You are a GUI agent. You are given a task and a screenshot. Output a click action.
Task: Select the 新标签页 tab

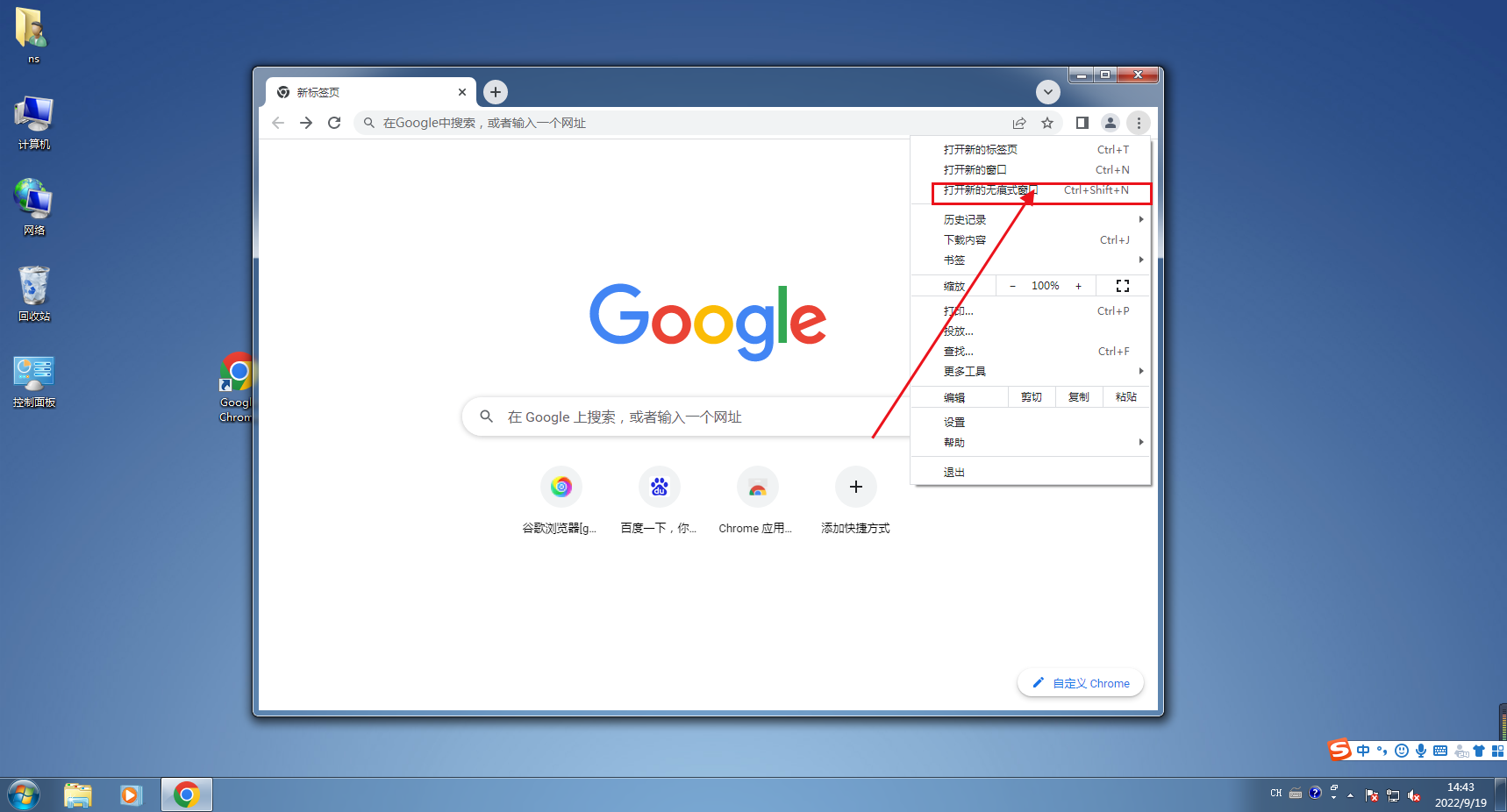pos(370,92)
